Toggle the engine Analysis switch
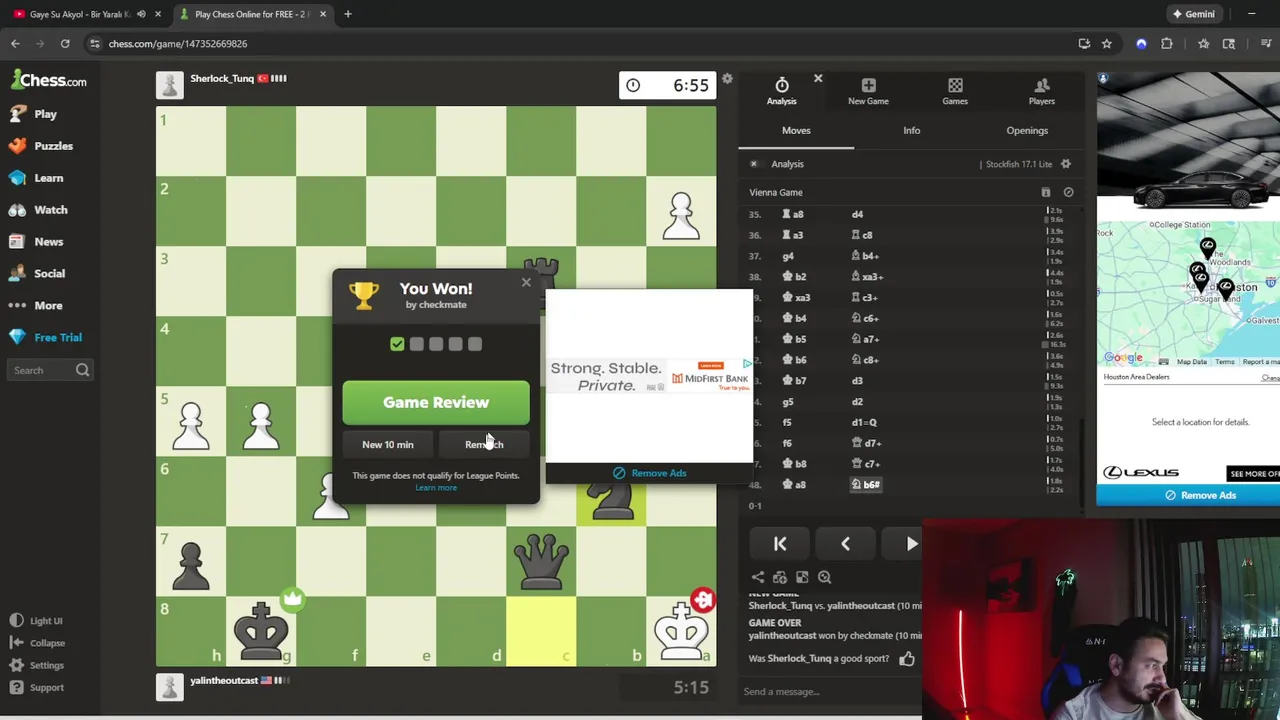This screenshot has height=720, width=1280. tap(754, 164)
